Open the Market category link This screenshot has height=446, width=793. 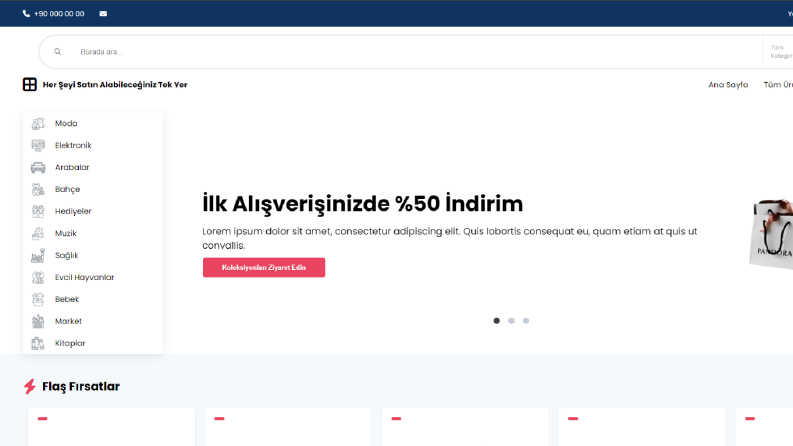click(x=68, y=321)
